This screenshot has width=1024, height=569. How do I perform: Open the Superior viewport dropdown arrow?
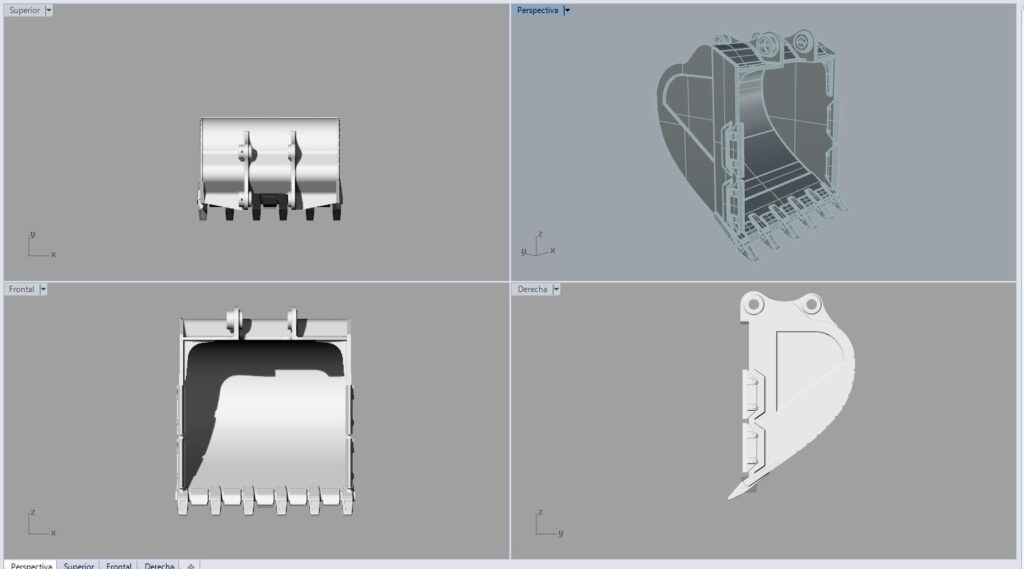pyautogui.click(x=49, y=10)
